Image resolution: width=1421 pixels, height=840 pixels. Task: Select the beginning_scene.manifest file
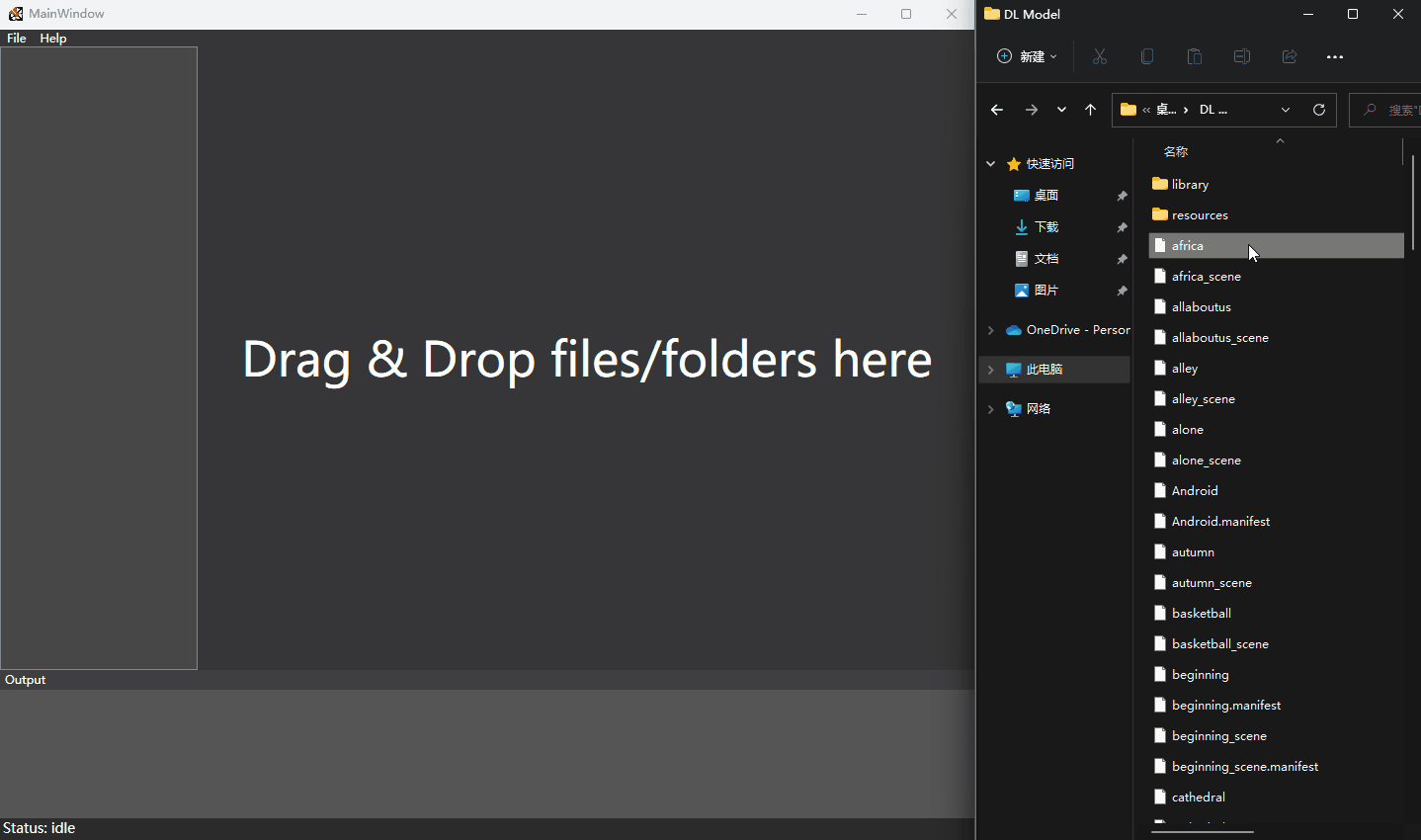1276,767
